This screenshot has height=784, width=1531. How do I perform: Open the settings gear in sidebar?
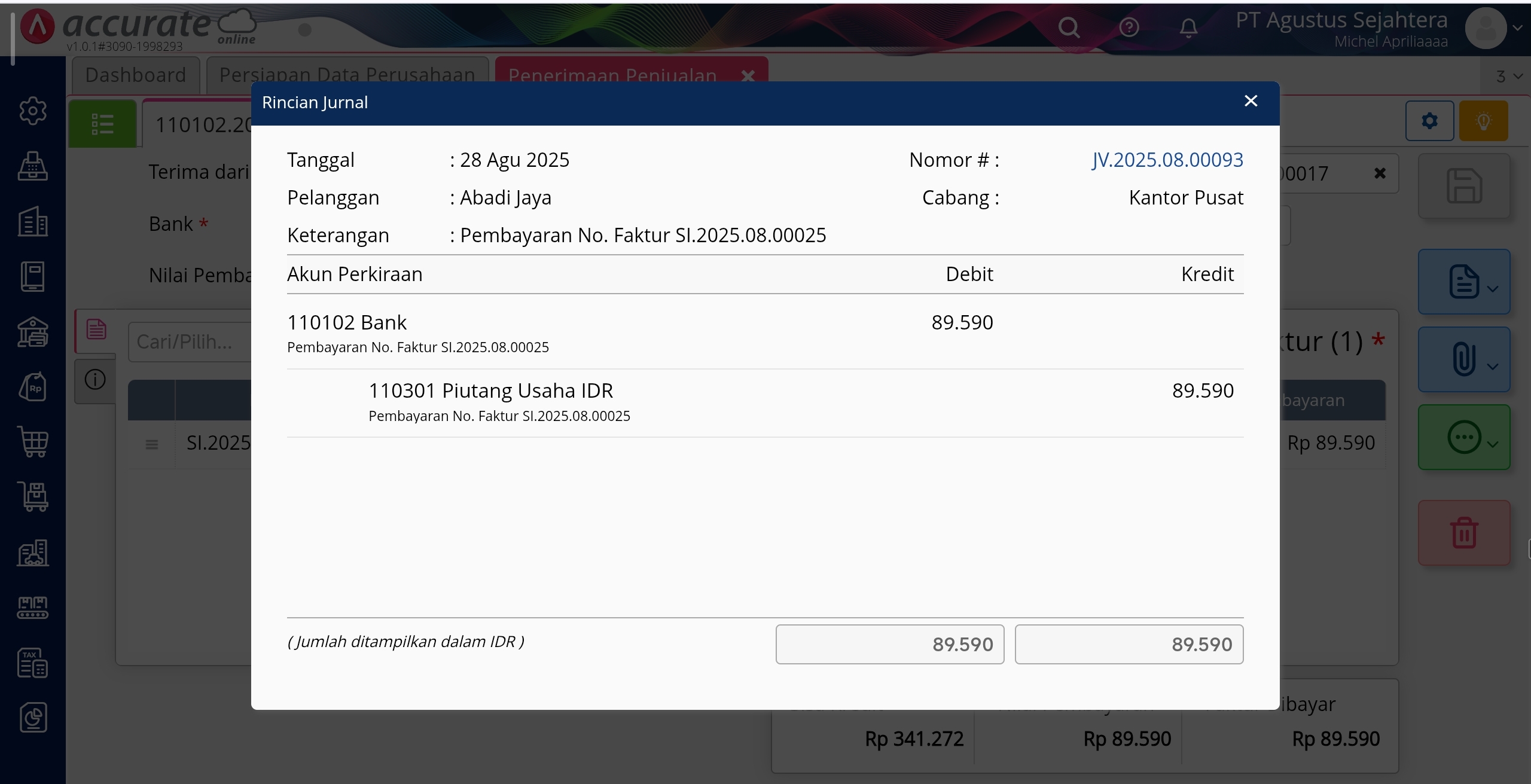click(33, 111)
